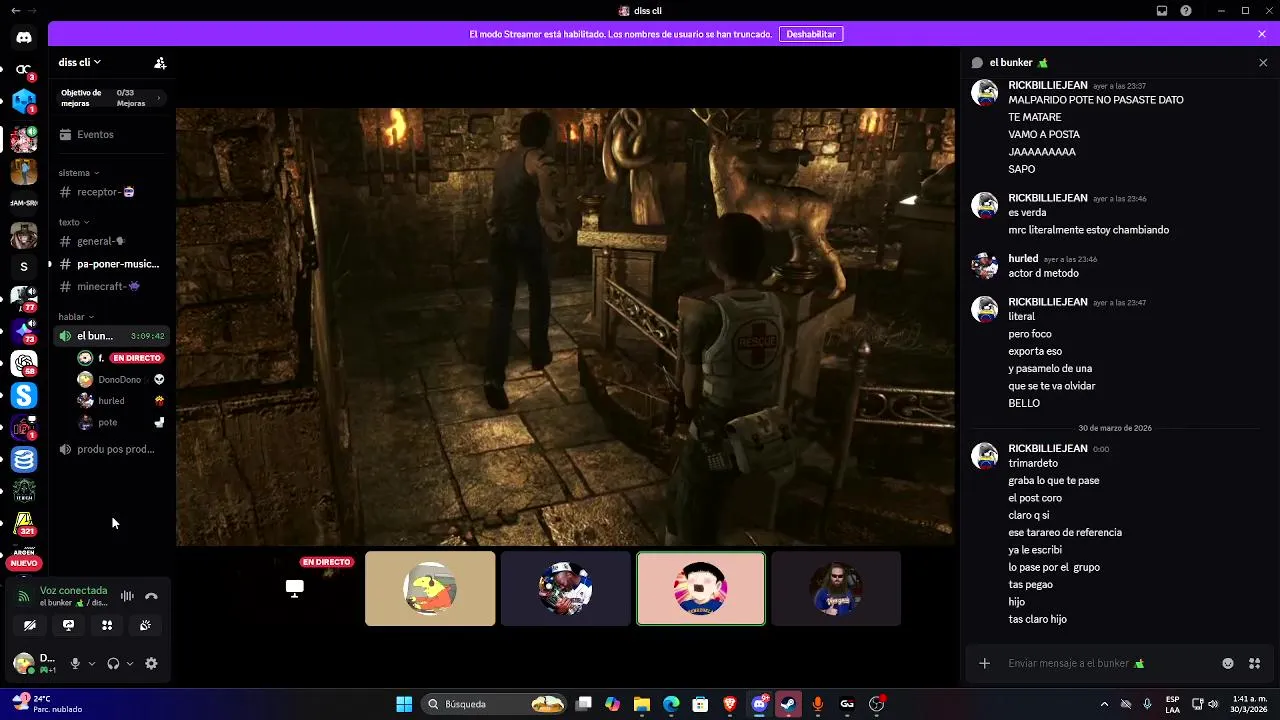Open the general text channel

111,241
